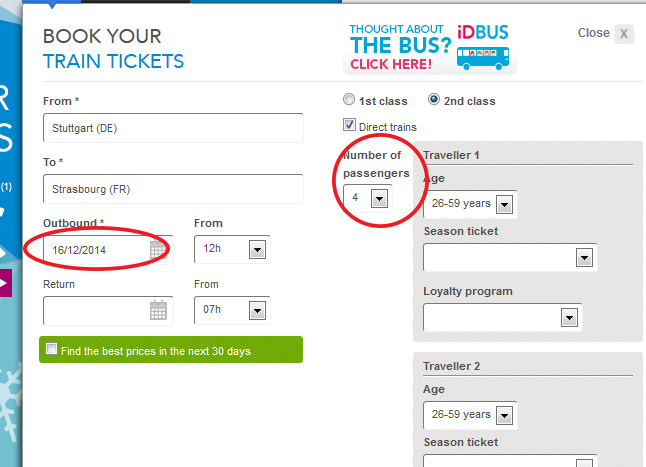This screenshot has height=467, width=646.
Task: Click the From station field Stuttgart
Action: (x=173, y=128)
